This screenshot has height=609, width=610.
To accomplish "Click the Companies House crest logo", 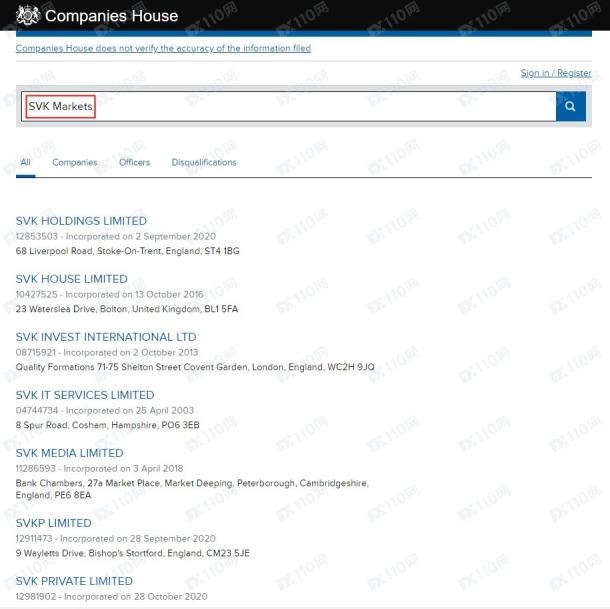I will coord(28,15).
